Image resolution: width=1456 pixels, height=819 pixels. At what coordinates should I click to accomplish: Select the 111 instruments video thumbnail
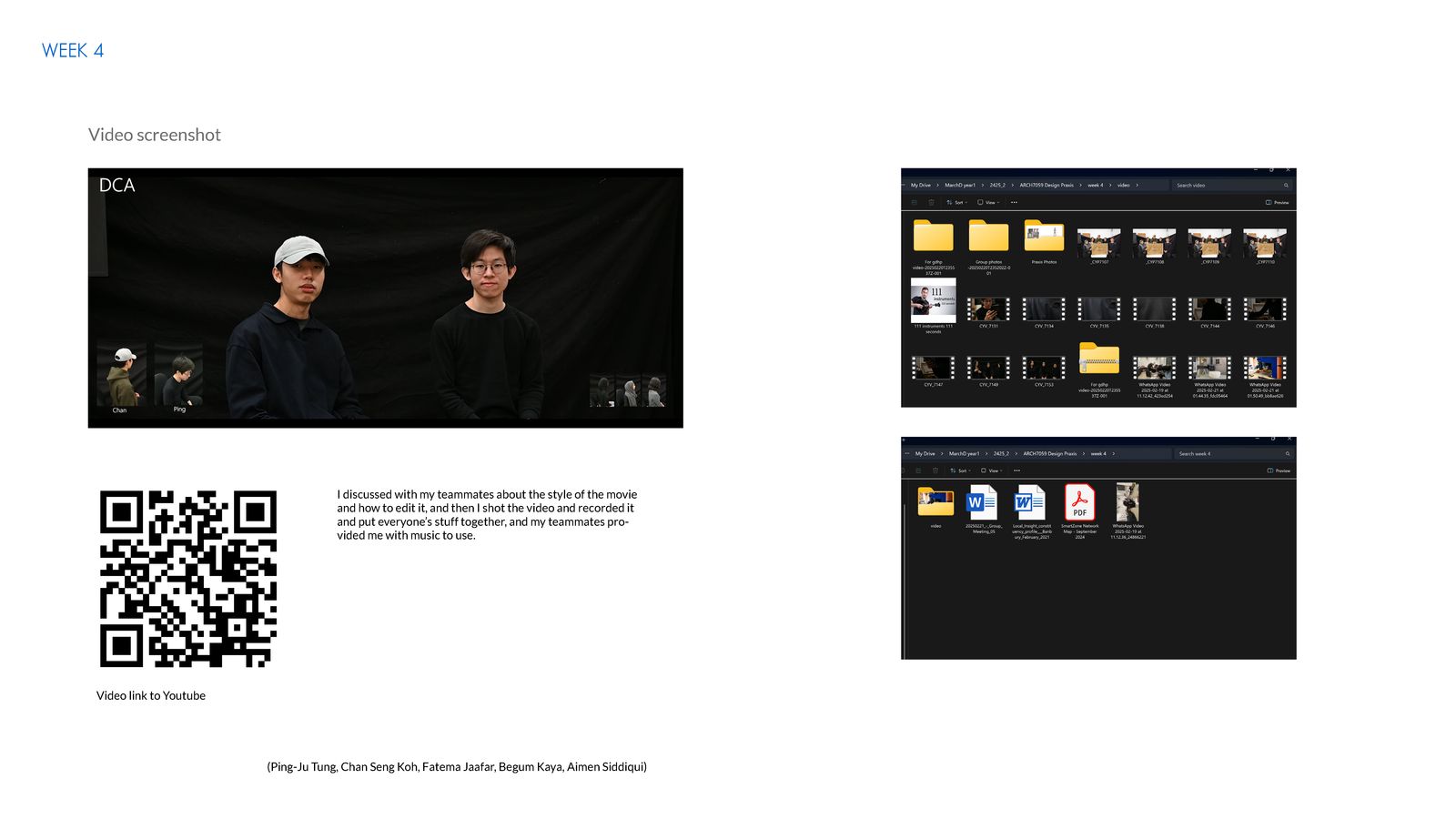click(934, 300)
